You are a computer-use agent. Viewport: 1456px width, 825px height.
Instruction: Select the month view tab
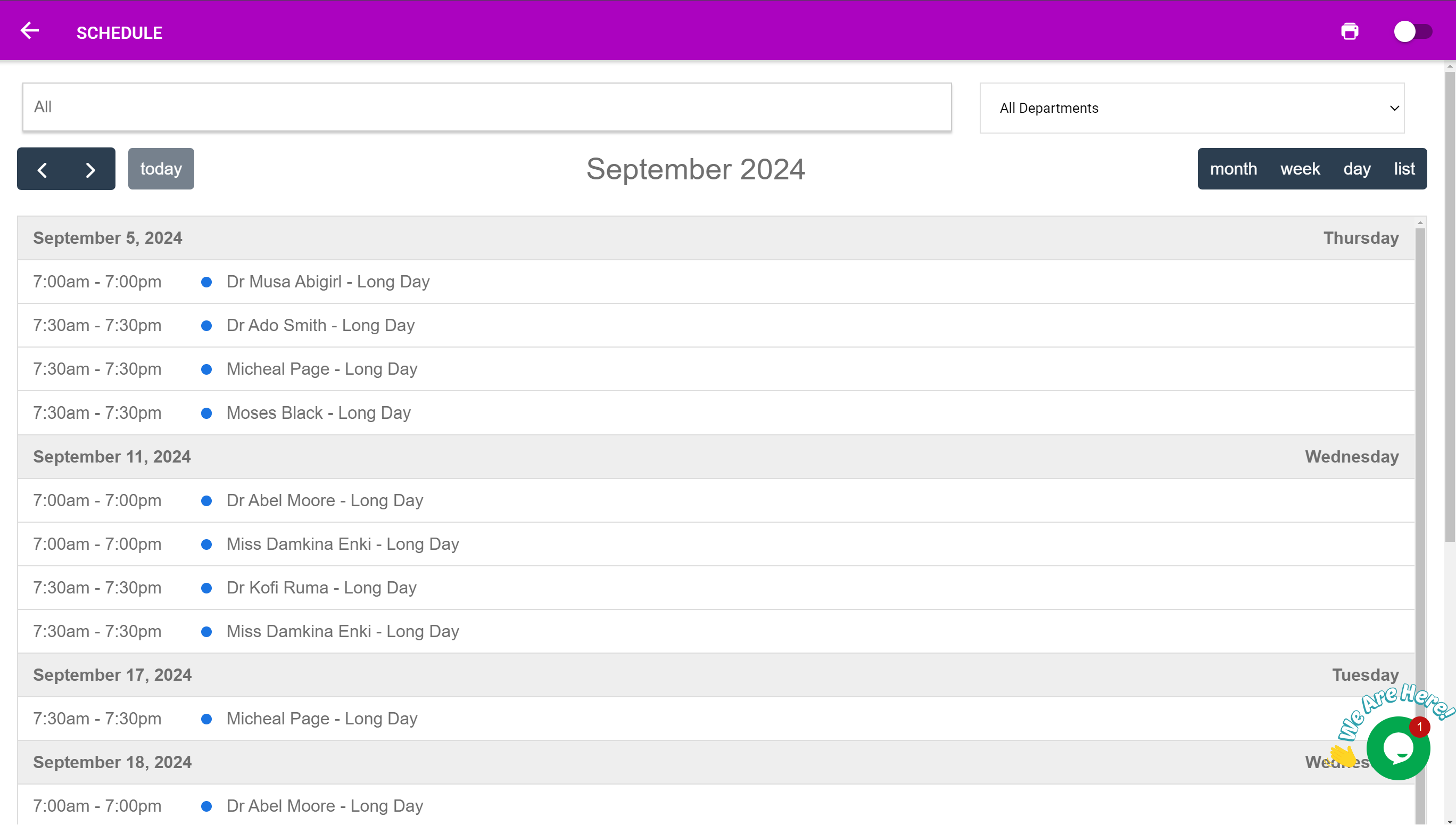click(x=1232, y=168)
